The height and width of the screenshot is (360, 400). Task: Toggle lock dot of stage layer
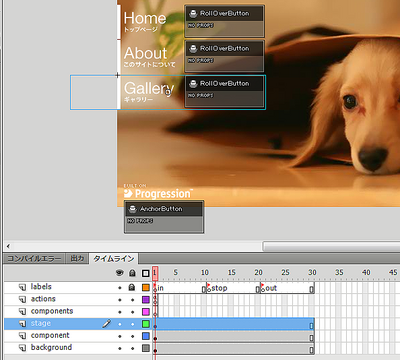132,324
